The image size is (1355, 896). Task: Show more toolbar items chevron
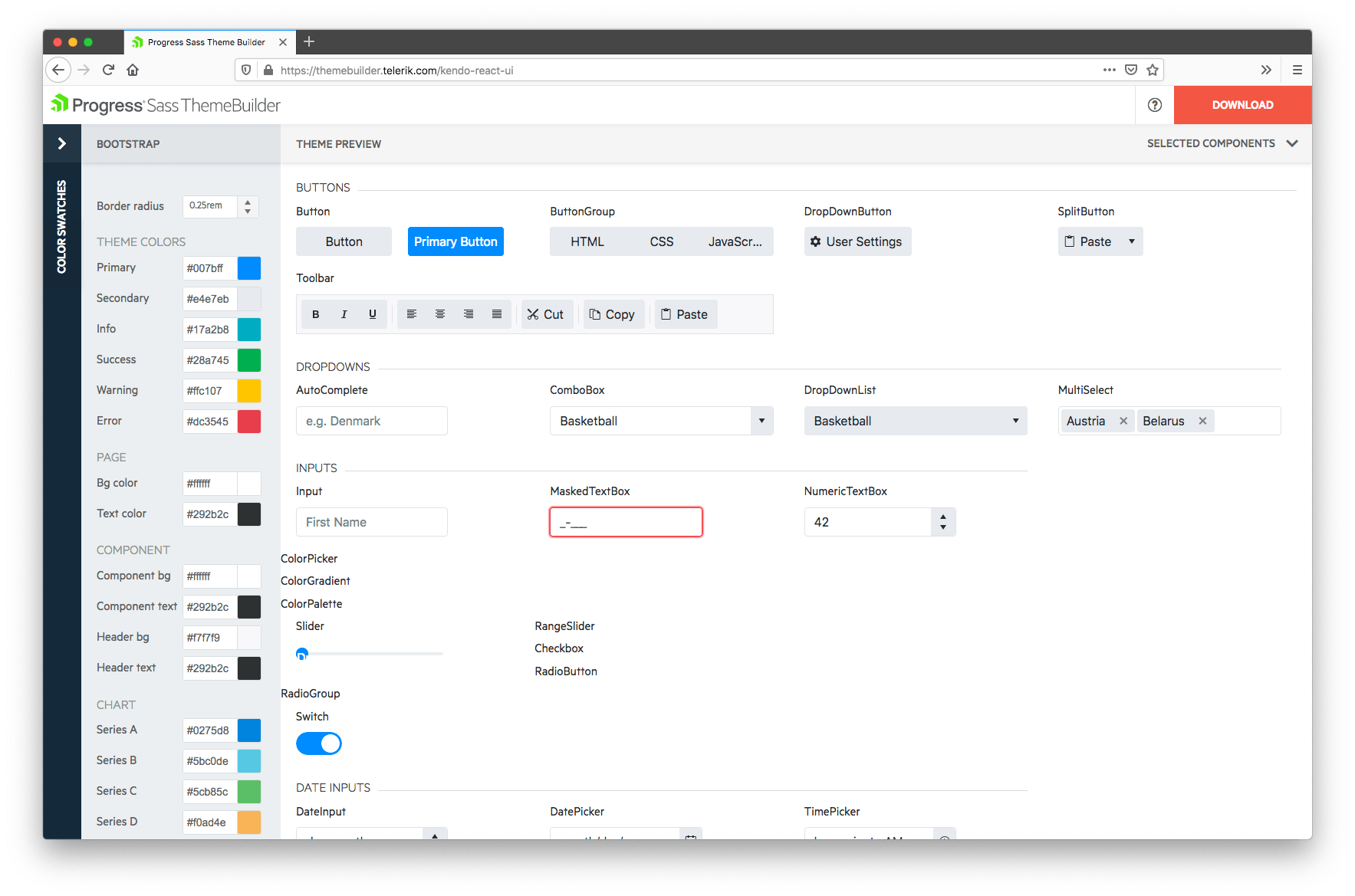(x=1266, y=70)
